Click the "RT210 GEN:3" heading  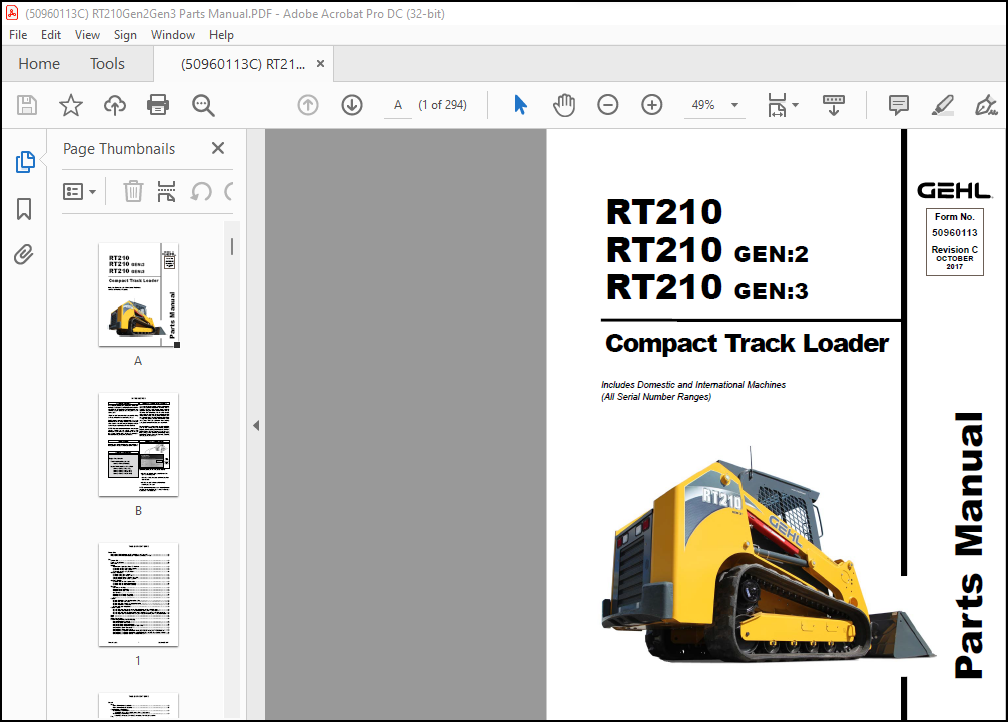[707, 287]
